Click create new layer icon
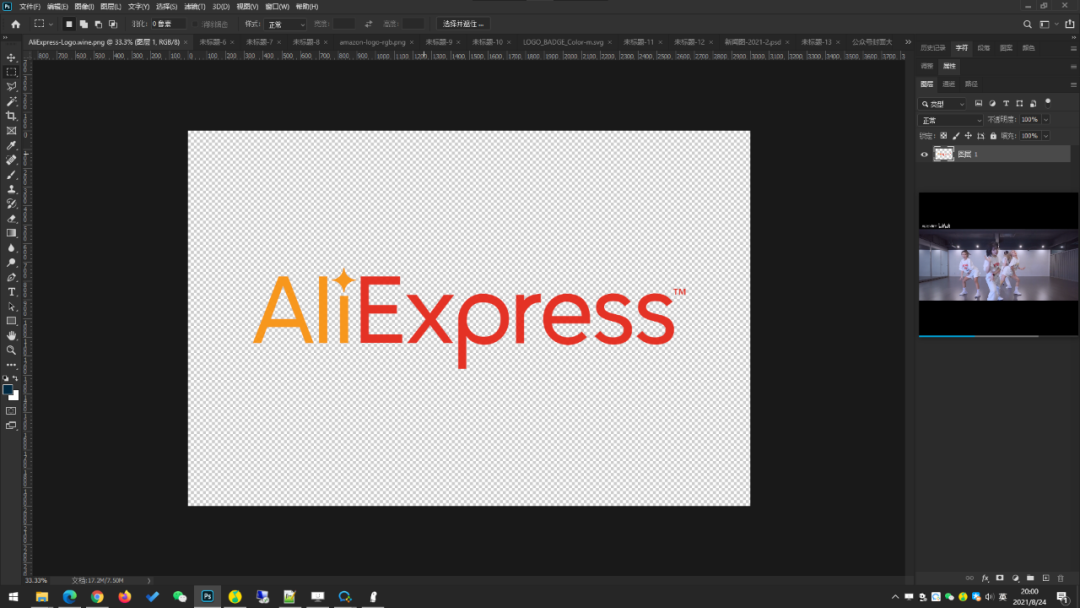 (x=1046, y=578)
